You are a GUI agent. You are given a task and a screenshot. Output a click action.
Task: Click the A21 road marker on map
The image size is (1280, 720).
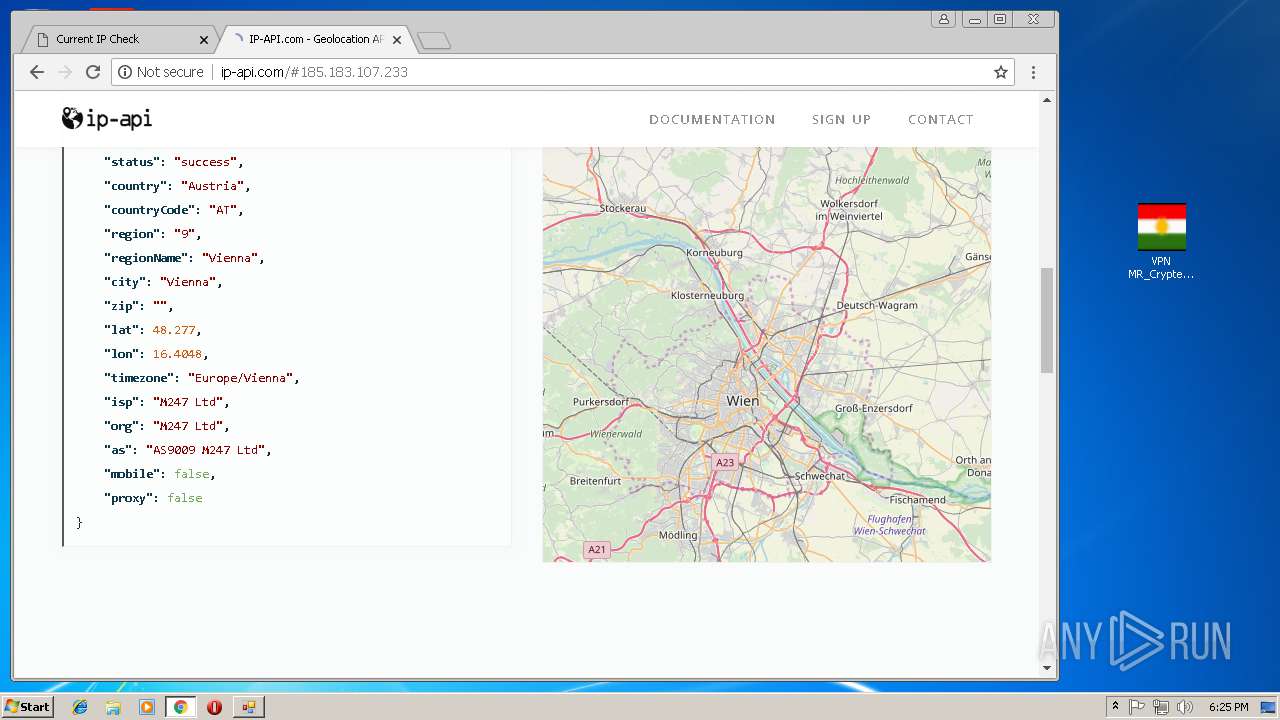coord(597,549)
